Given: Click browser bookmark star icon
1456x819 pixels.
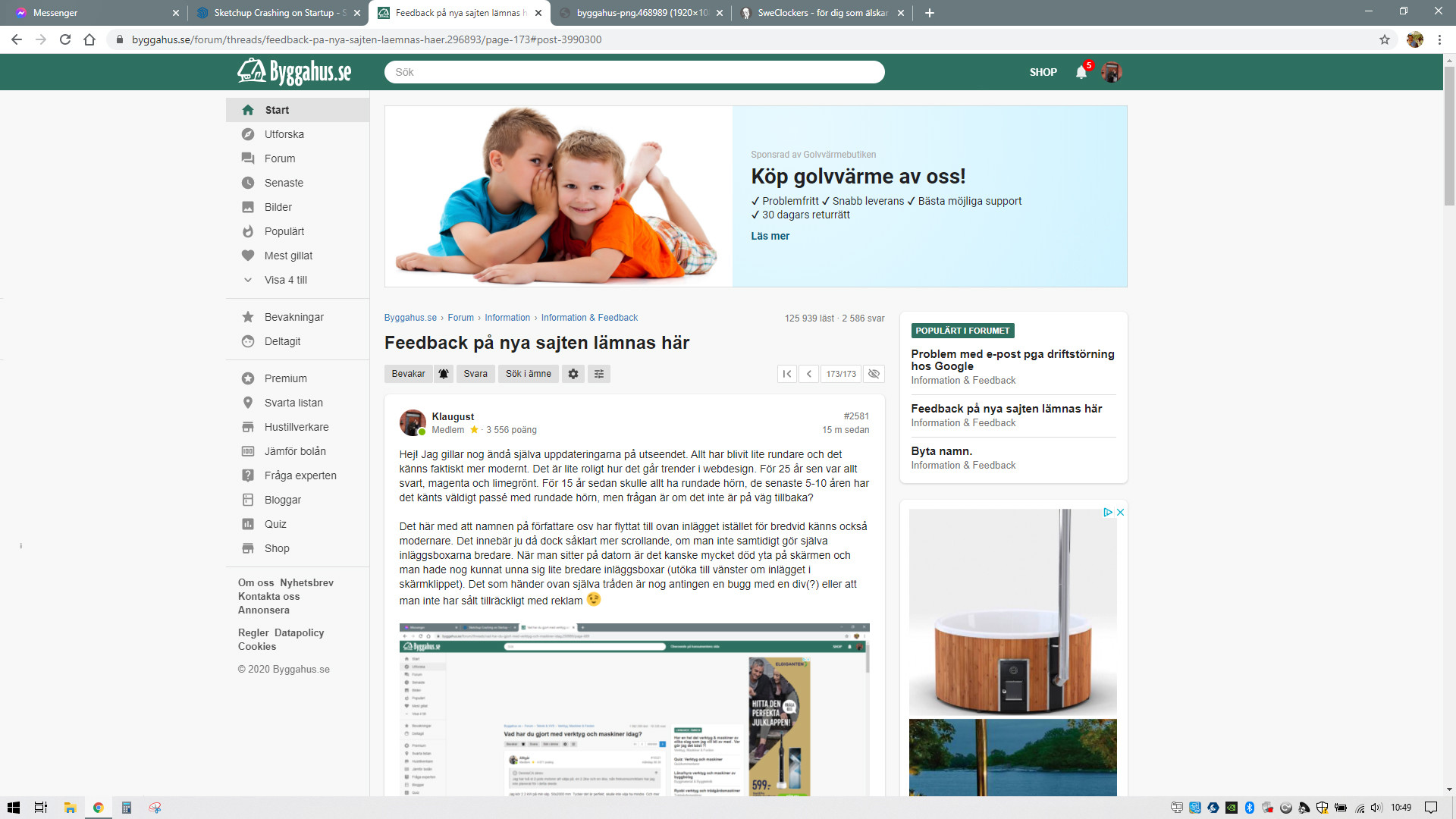Looking at the screenshot, I should (1385, 39).
